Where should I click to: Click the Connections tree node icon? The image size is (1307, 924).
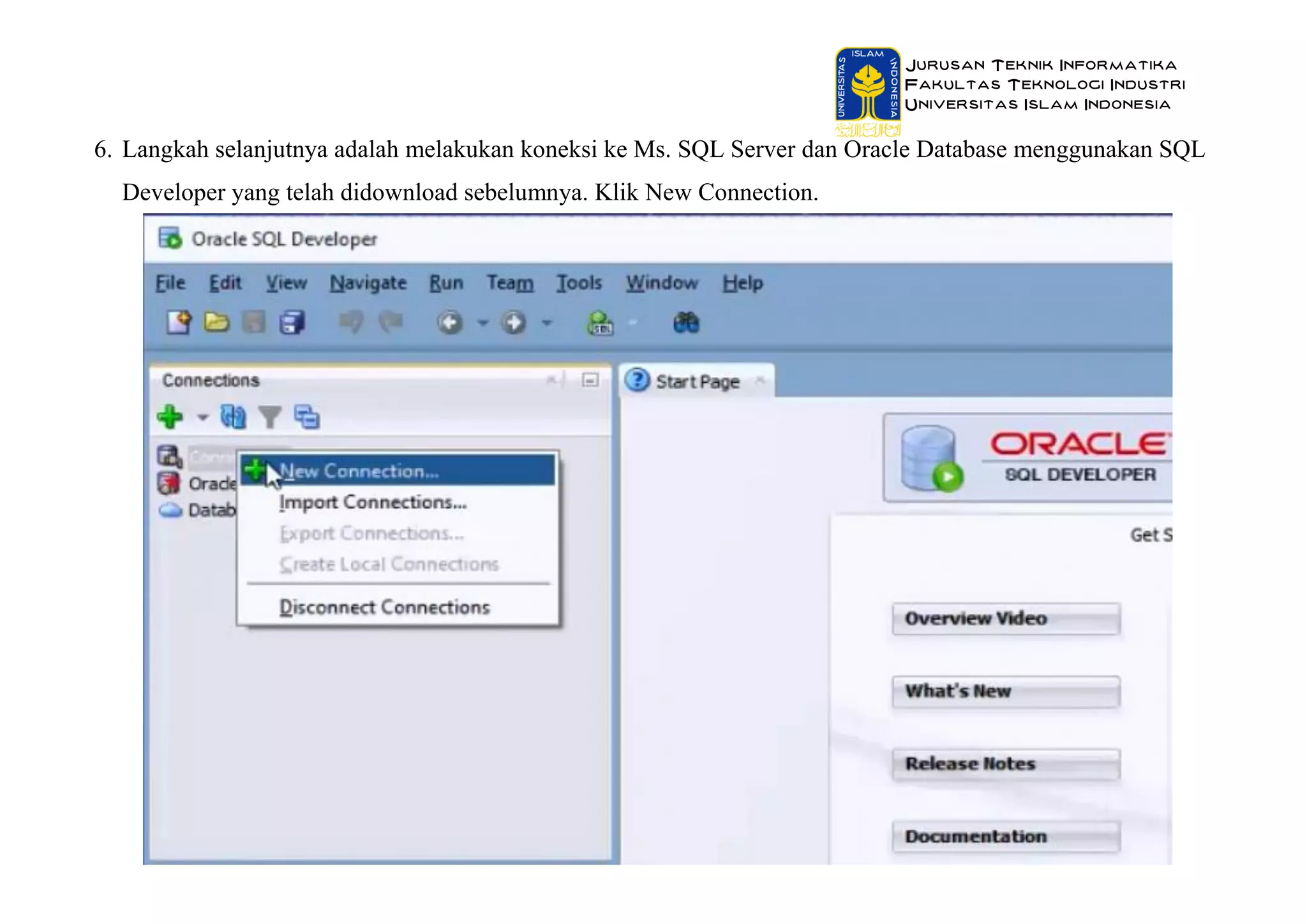(x=170, y=457)
